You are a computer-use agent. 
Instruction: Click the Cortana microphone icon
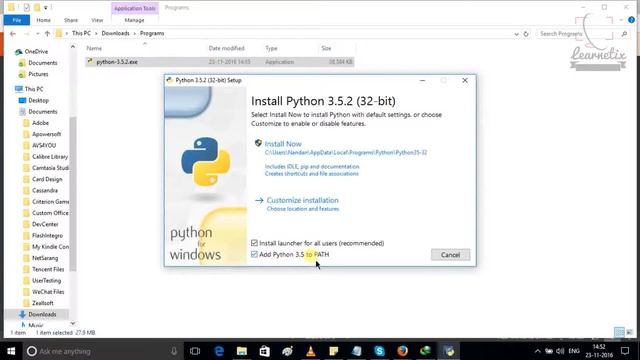[x=174, y=351]
